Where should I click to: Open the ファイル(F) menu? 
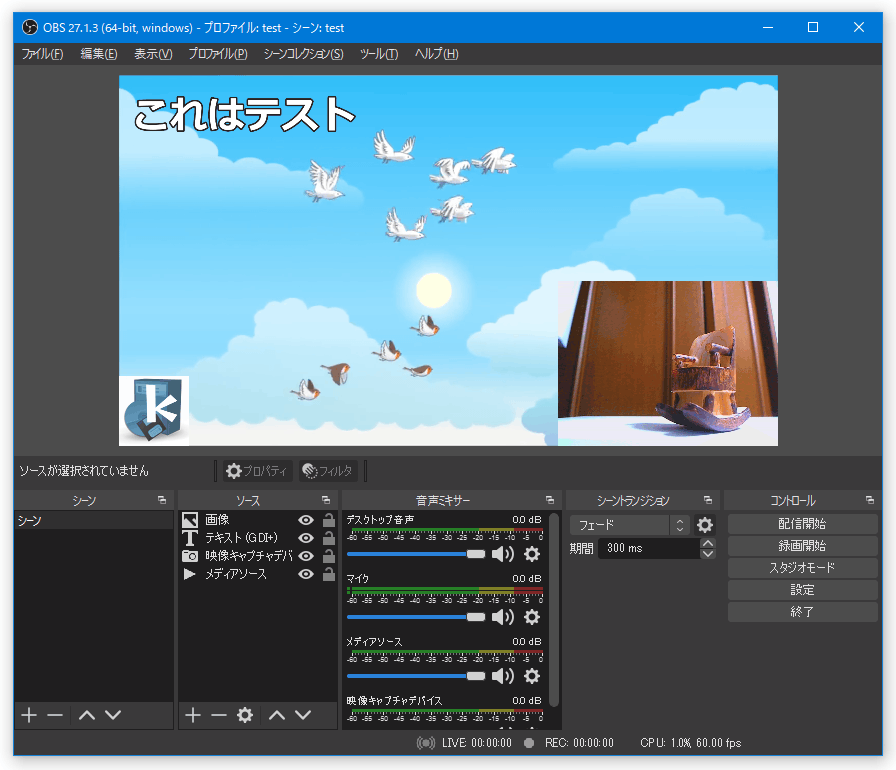coord(42,54)
